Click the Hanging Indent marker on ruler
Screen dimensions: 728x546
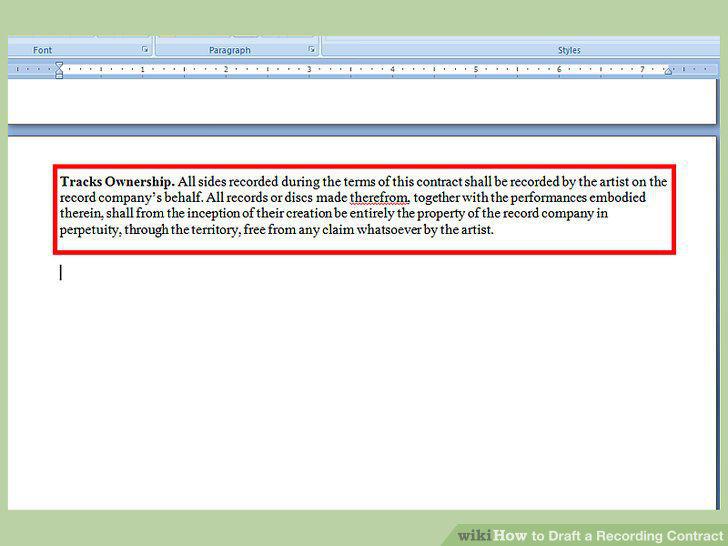(59, 71)
